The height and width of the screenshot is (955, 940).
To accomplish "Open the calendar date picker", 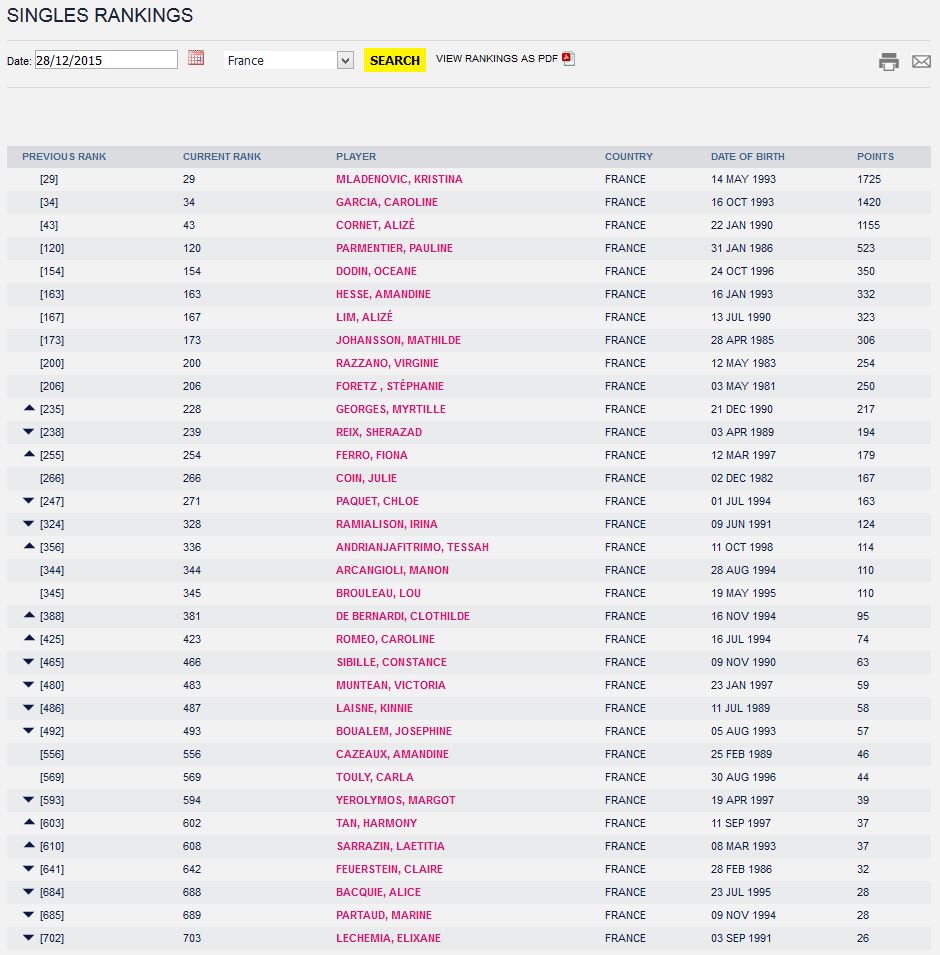I will tap(195, 59).
